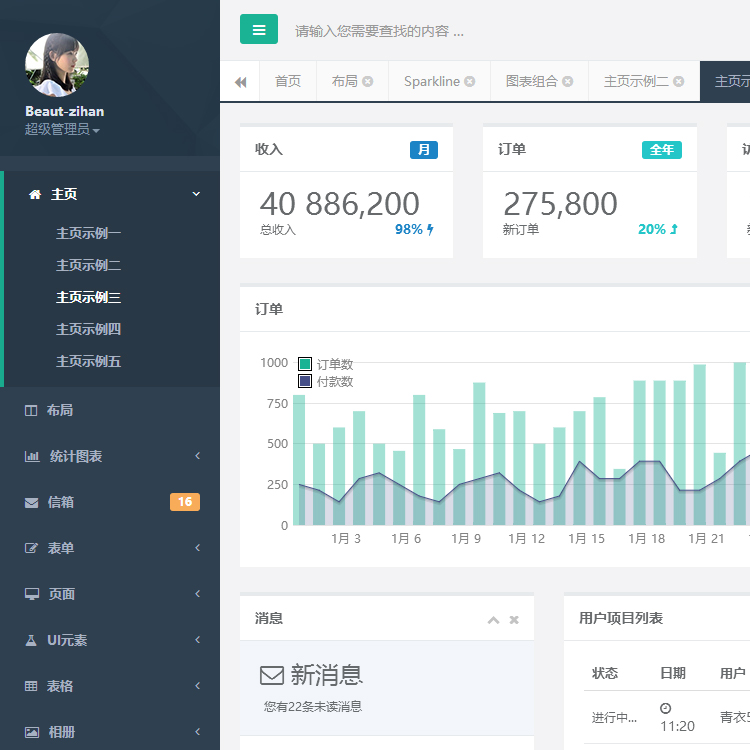Viewport: 750px width, 750px height.
Task: Close the 消息 panel with x icon
Action: click(x=514, y=620)
